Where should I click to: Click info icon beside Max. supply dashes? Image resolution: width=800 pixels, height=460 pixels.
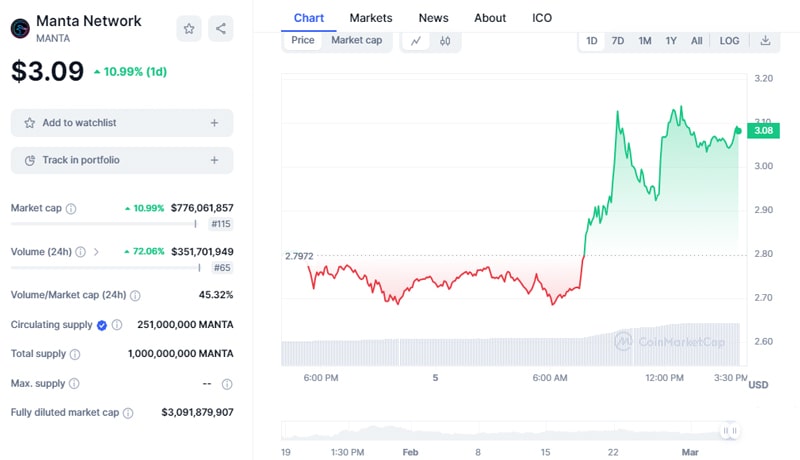point(227,384)
